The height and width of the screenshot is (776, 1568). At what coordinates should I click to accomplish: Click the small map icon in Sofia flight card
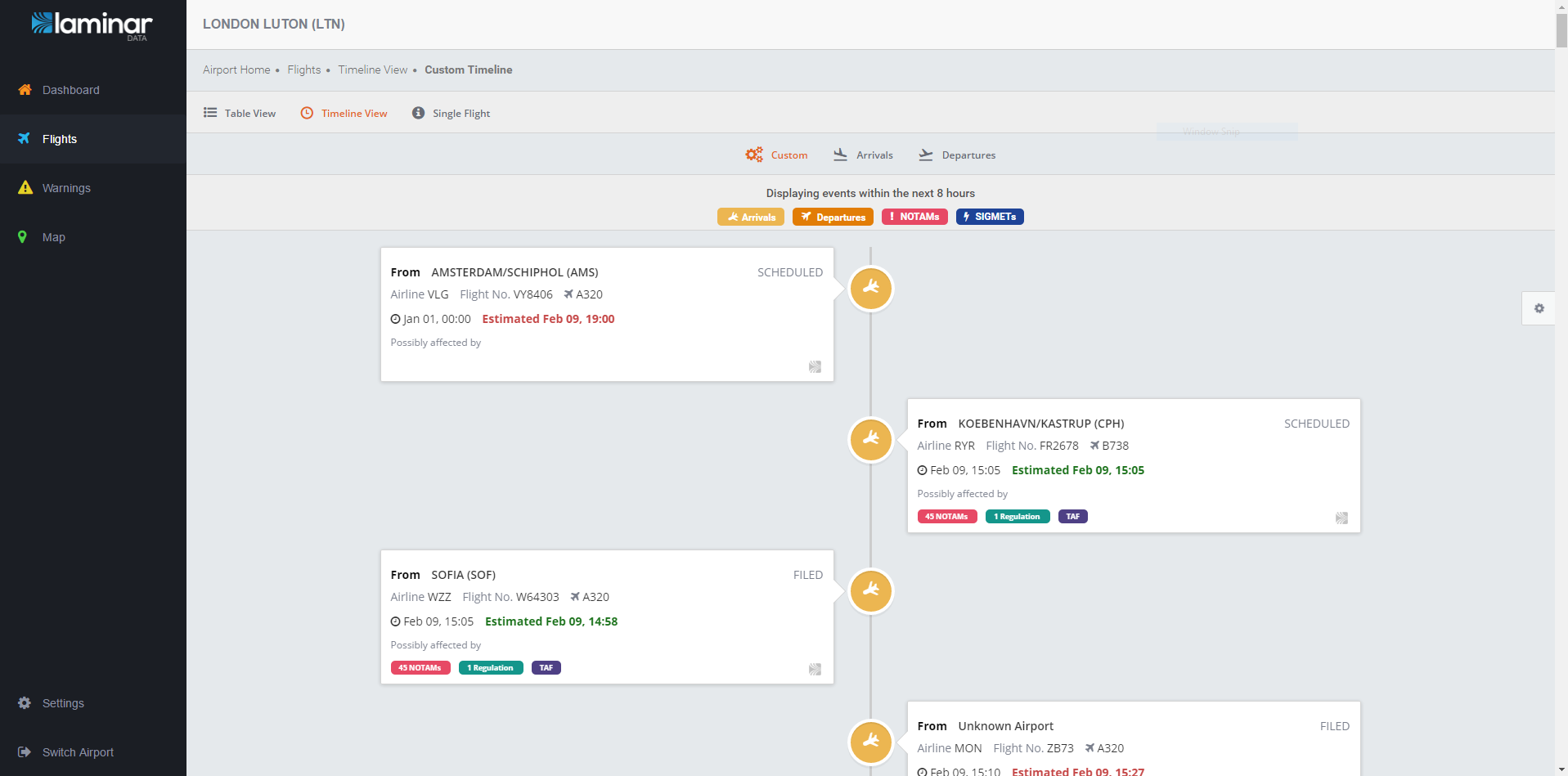(x=815, y=670)
